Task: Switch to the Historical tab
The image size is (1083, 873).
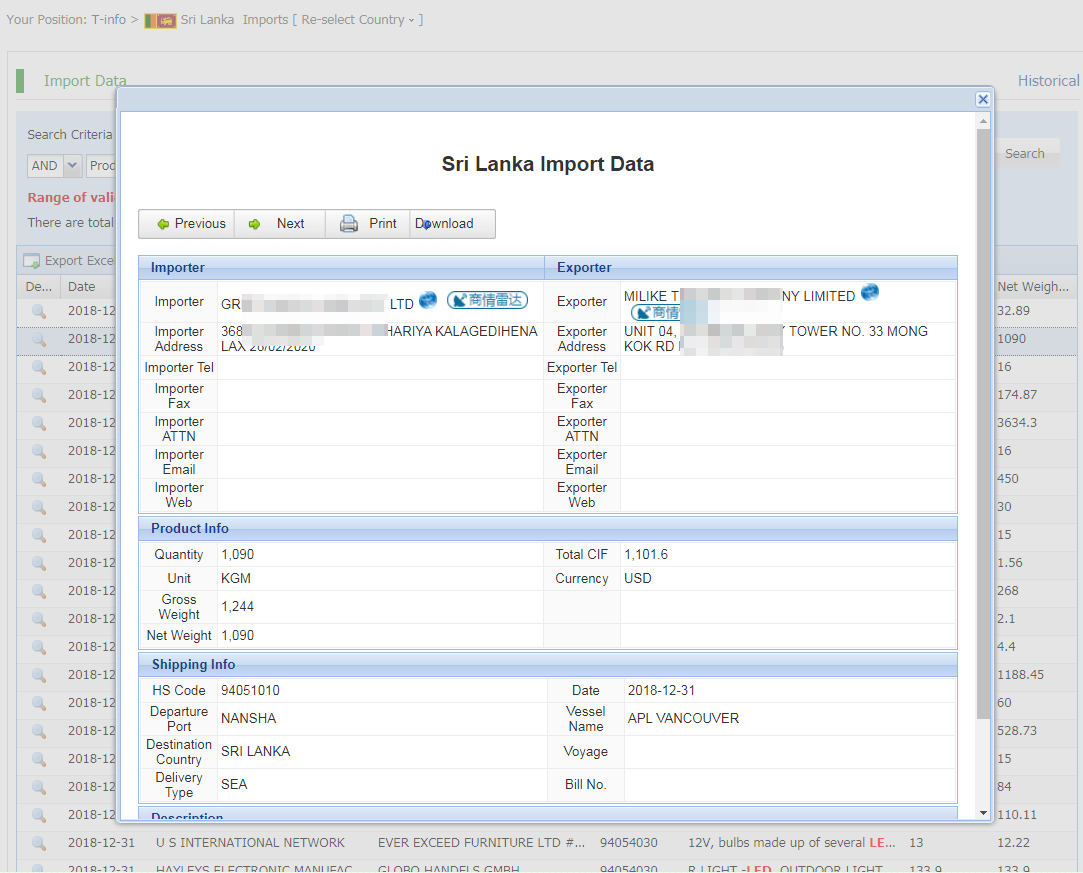Action: [1048, 81]
